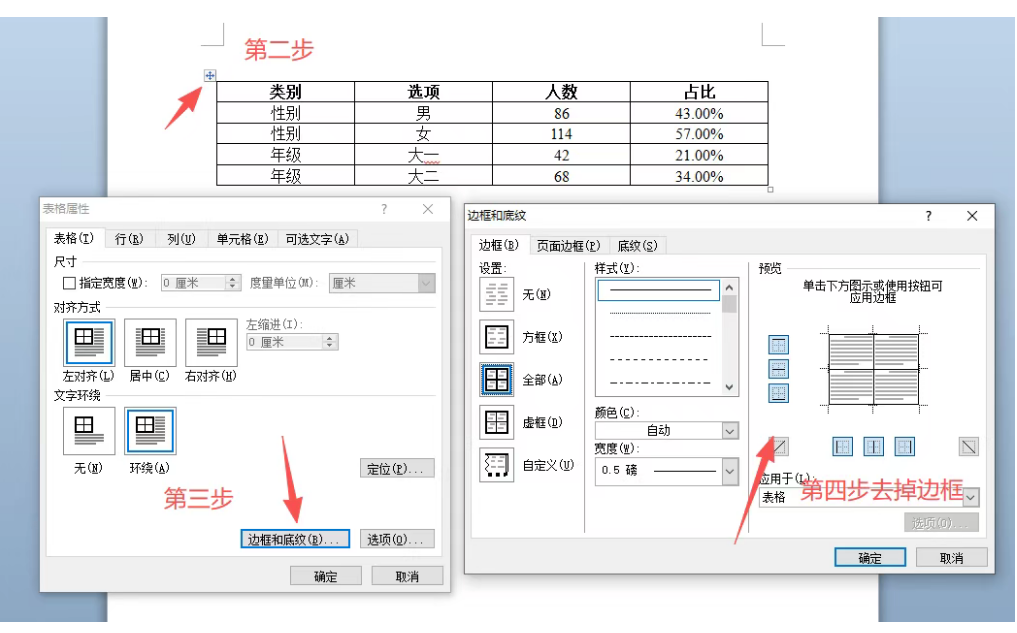Screen dimensions: 1017x633
Task: Click the table cell "43.00%"
Action: 699,113
